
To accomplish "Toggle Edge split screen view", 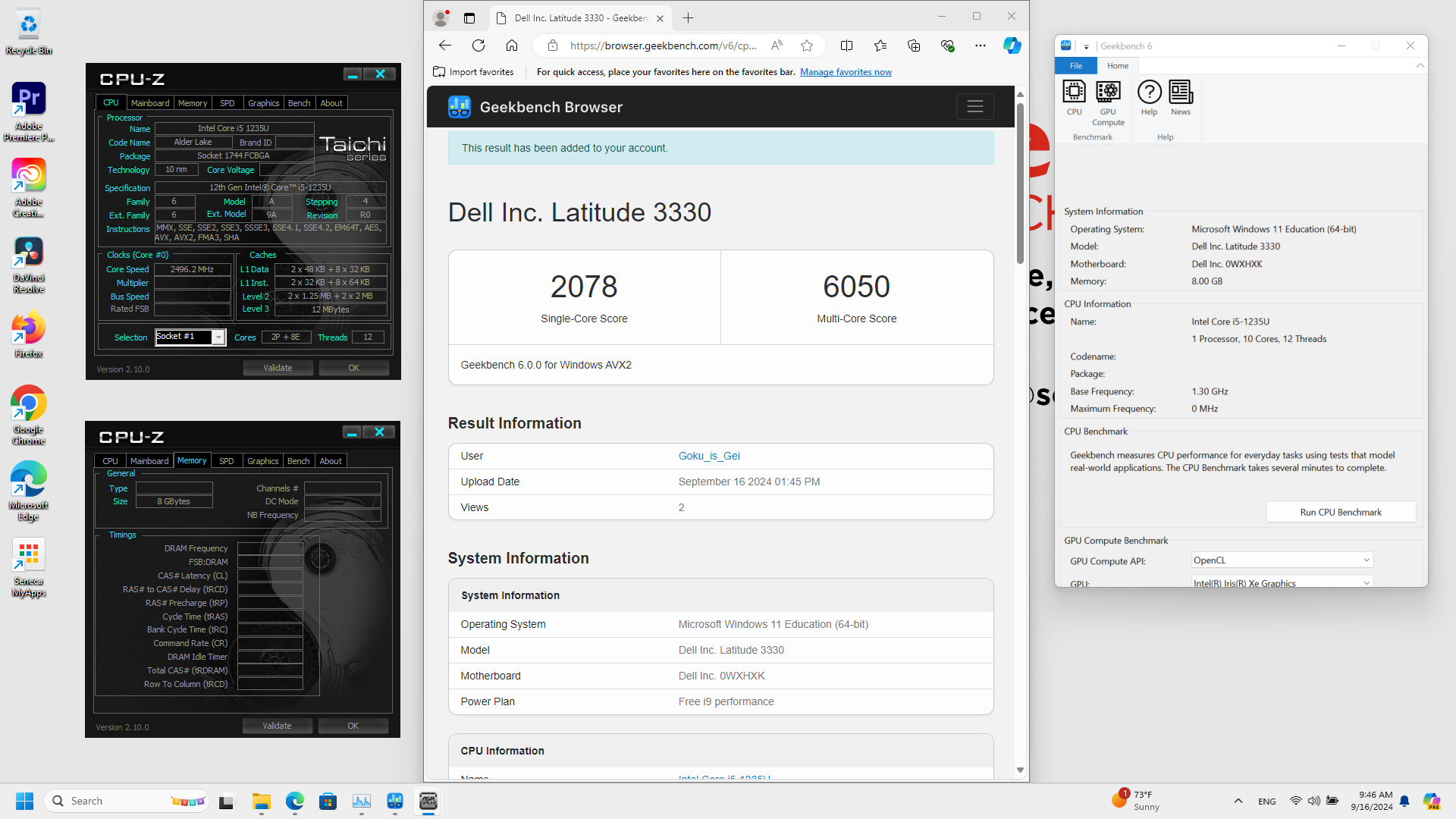I will 847,45.
